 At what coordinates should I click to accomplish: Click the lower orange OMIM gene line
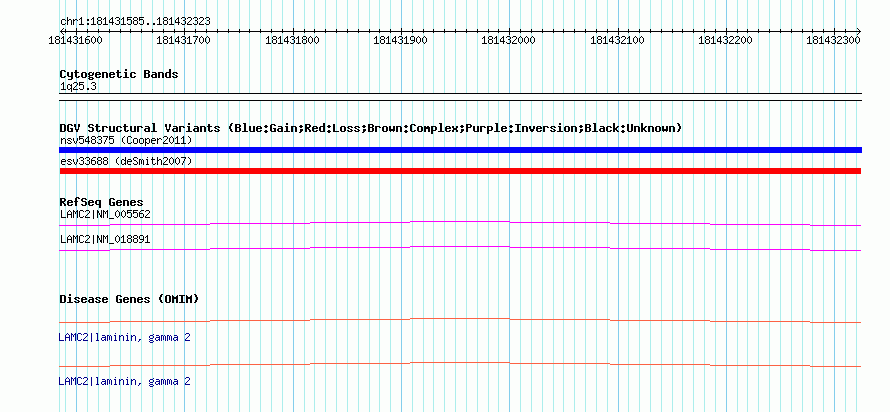coord(460,364)
